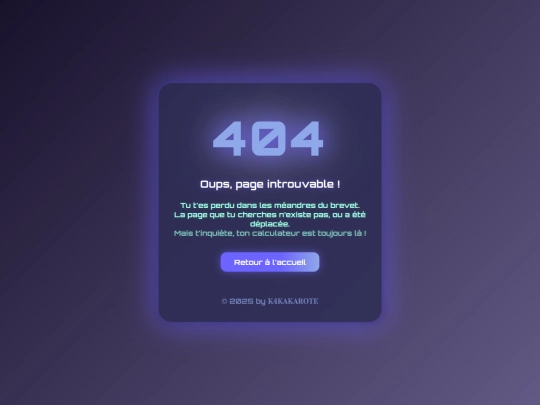Select the word déplacée
This screenshot has width=540, height=405.
[270, 224]
